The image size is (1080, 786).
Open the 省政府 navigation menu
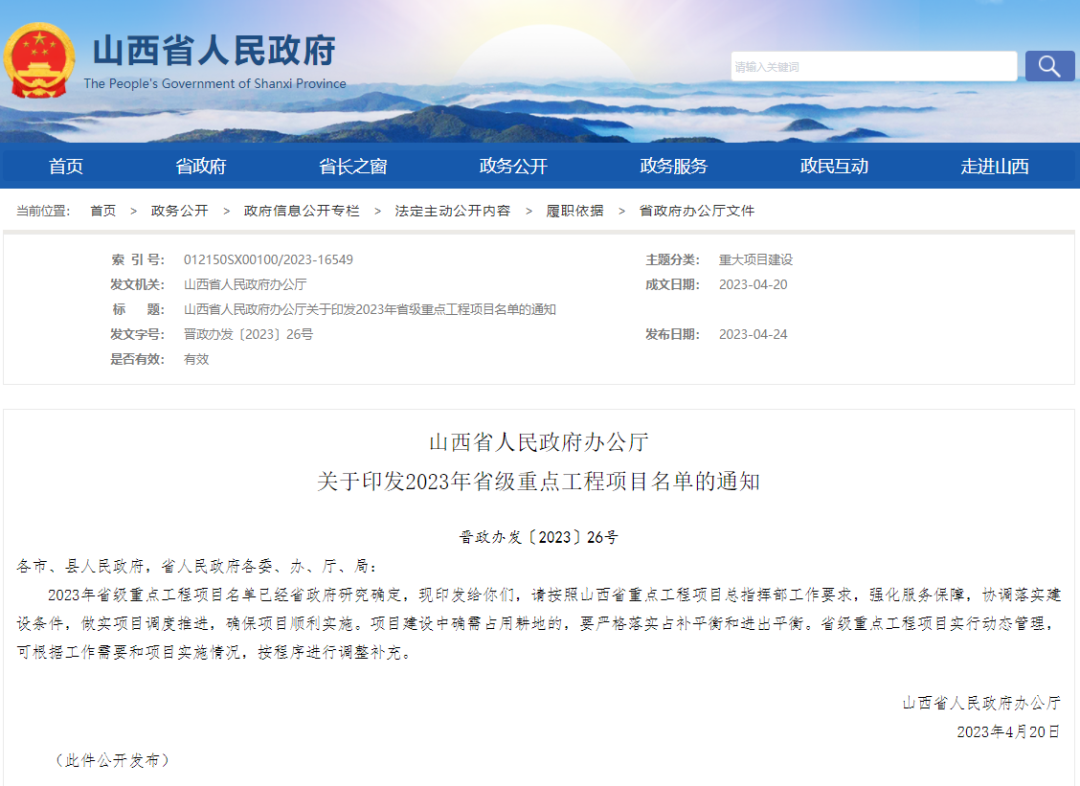pos(201,166)
